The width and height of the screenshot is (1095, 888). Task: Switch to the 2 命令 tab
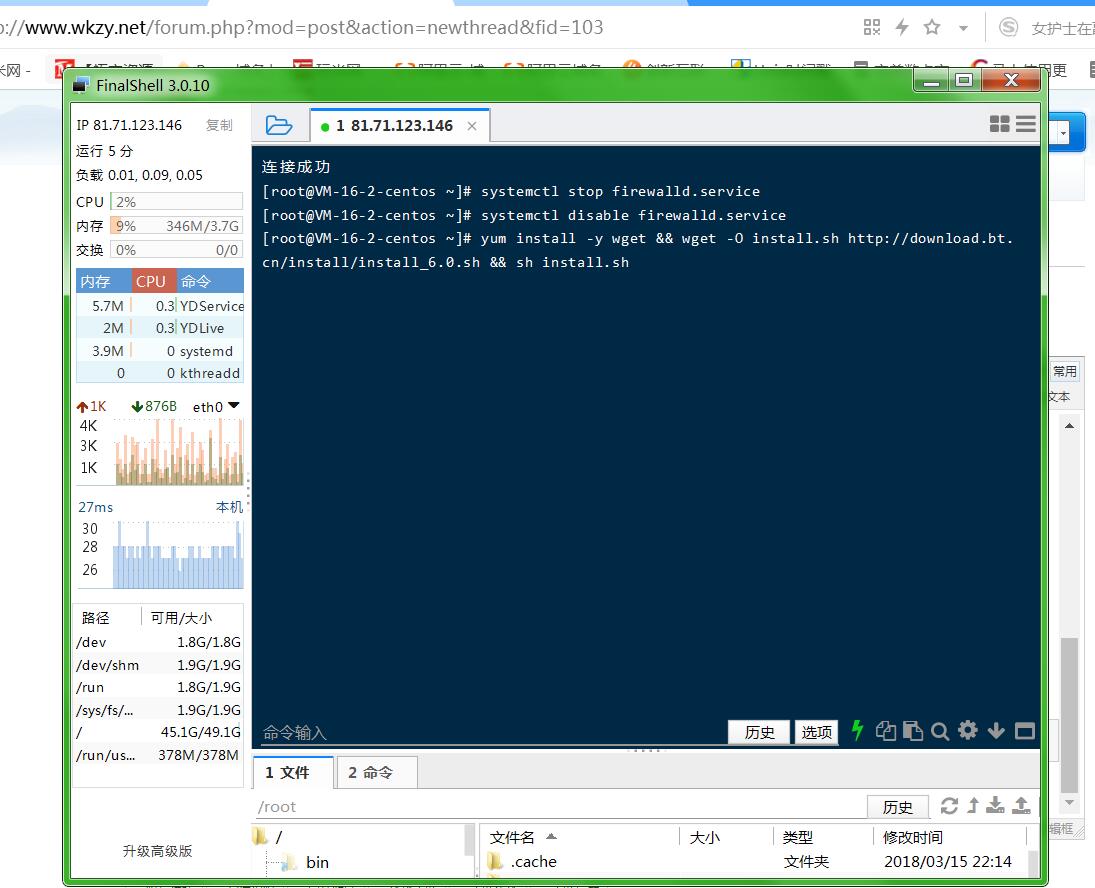pyautogui.click(x=370, y=772)
